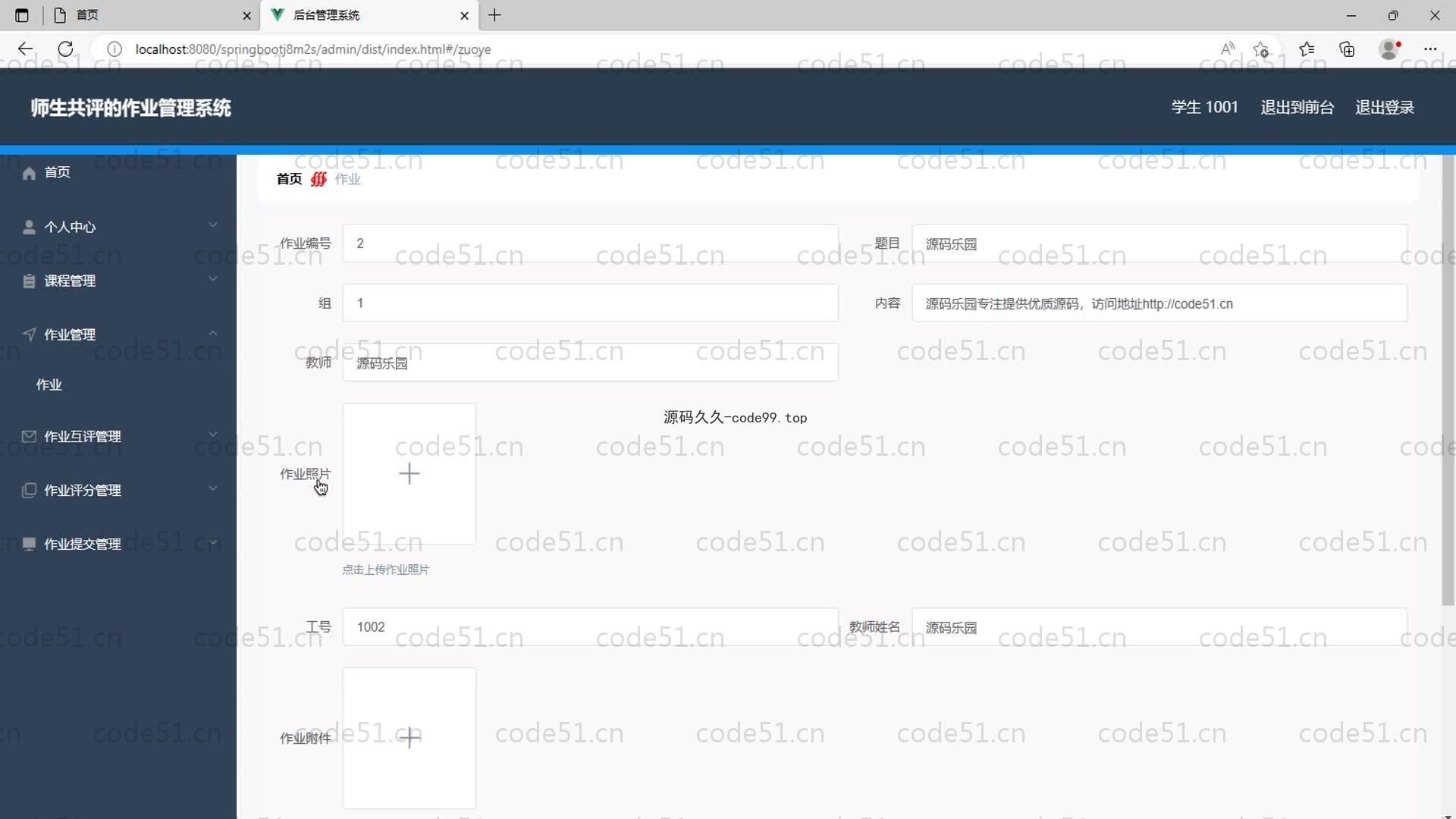Click the envelope icon beside 作业互评管理

click(29, 436)
